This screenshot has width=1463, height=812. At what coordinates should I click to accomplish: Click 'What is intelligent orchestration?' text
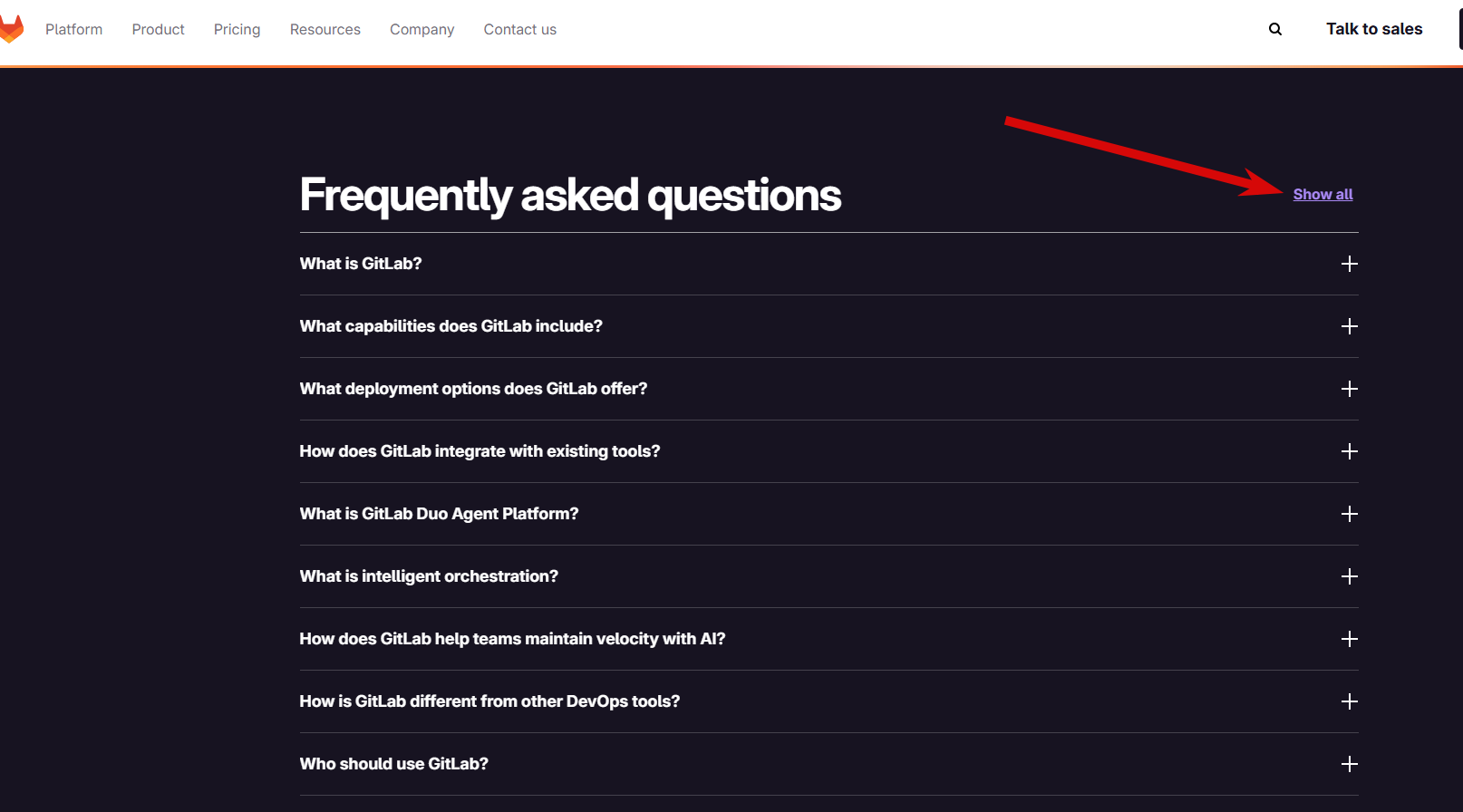[x=429, y=576]
